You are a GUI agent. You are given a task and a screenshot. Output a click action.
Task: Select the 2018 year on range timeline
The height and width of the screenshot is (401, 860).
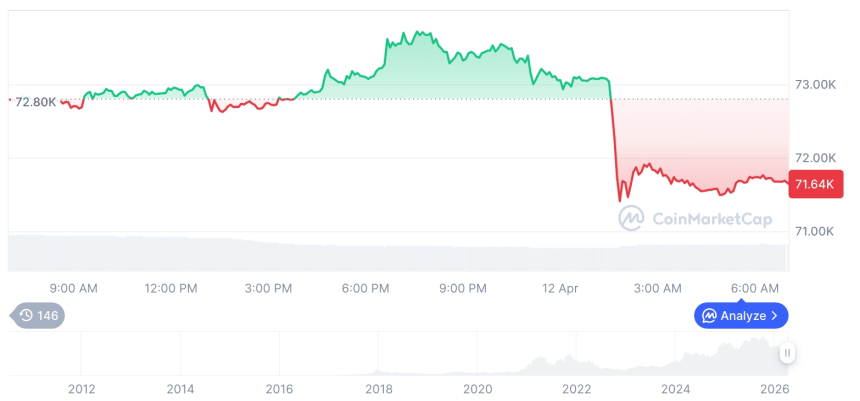(378, 388)
